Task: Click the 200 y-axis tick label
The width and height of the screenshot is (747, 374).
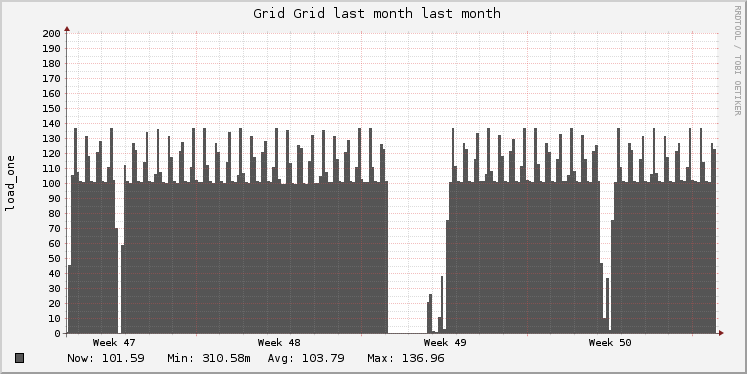Action: (x=51, y=33)
